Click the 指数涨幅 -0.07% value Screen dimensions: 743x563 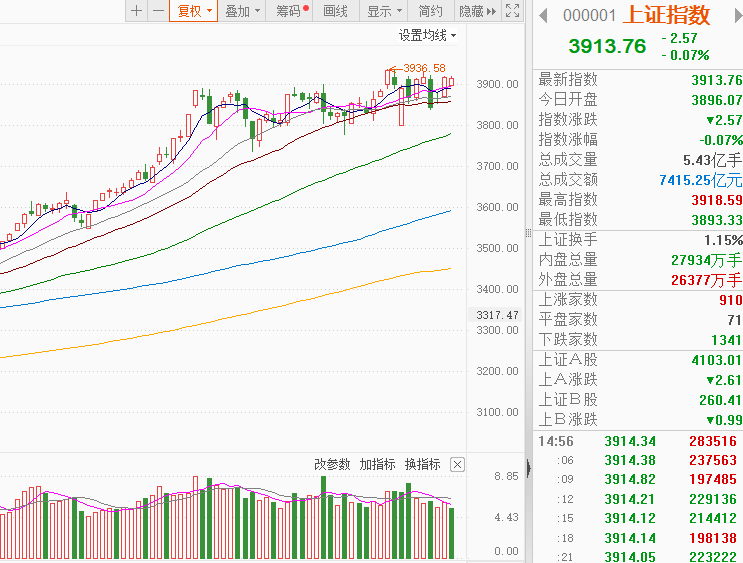[x=721, y=140]
